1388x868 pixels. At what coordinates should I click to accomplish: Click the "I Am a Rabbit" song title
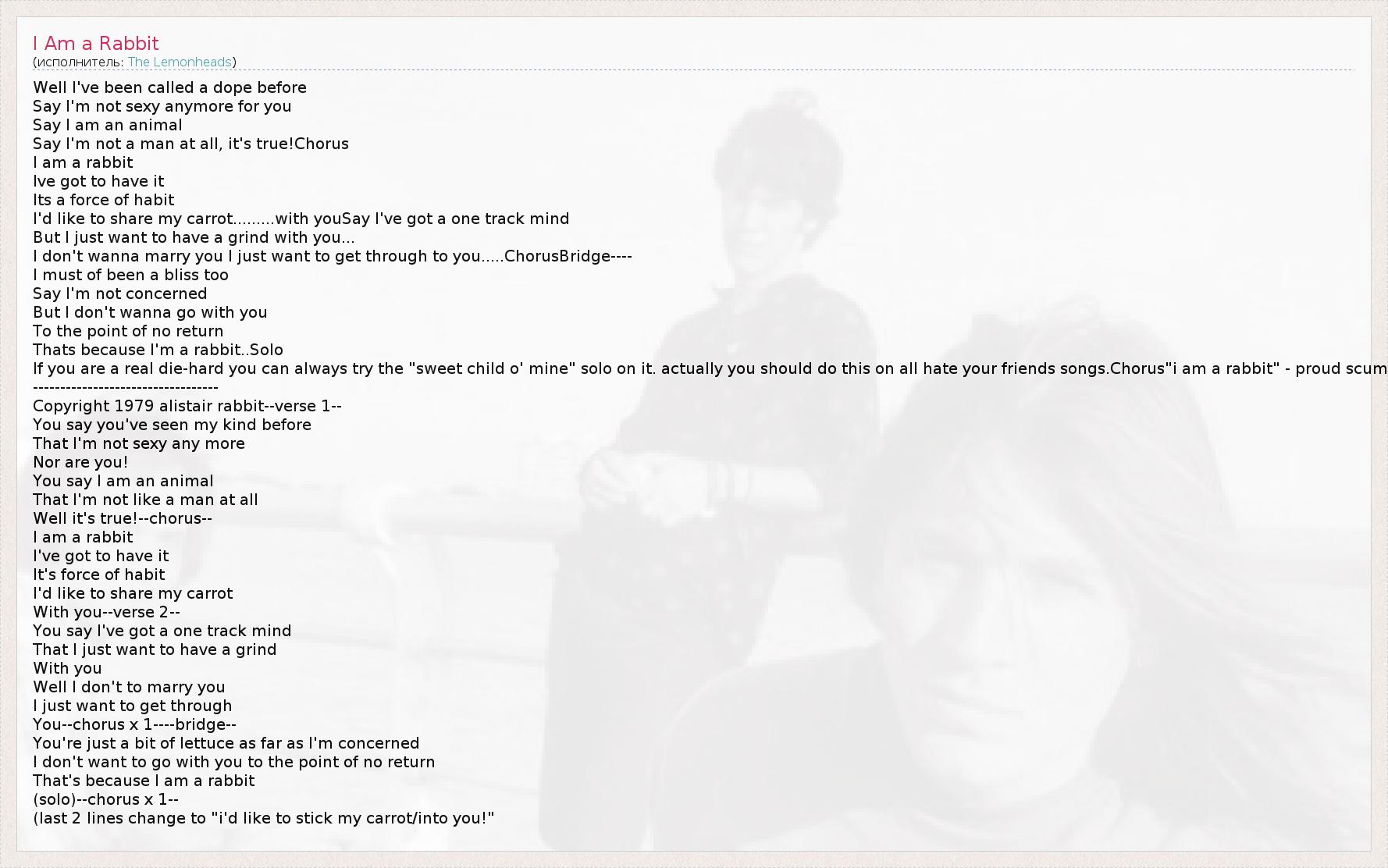pos(96,44)
